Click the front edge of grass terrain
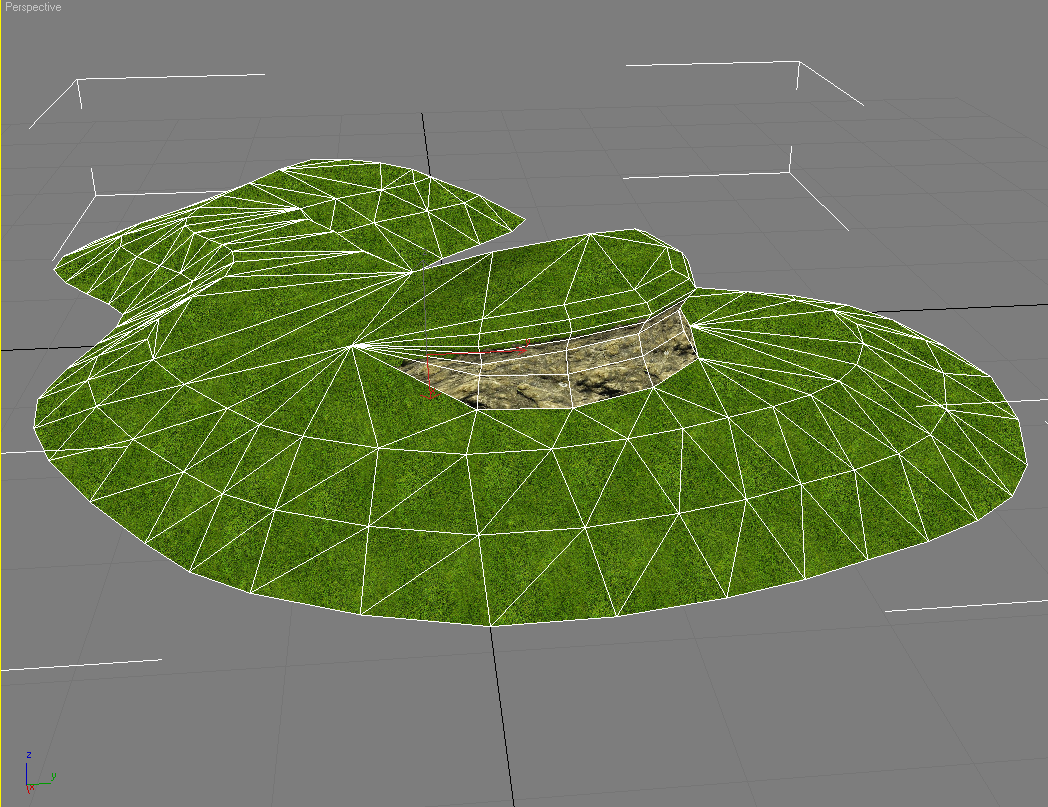Image resolution: width=1048 pixels, height=807 pixels. tap(492, 625)
